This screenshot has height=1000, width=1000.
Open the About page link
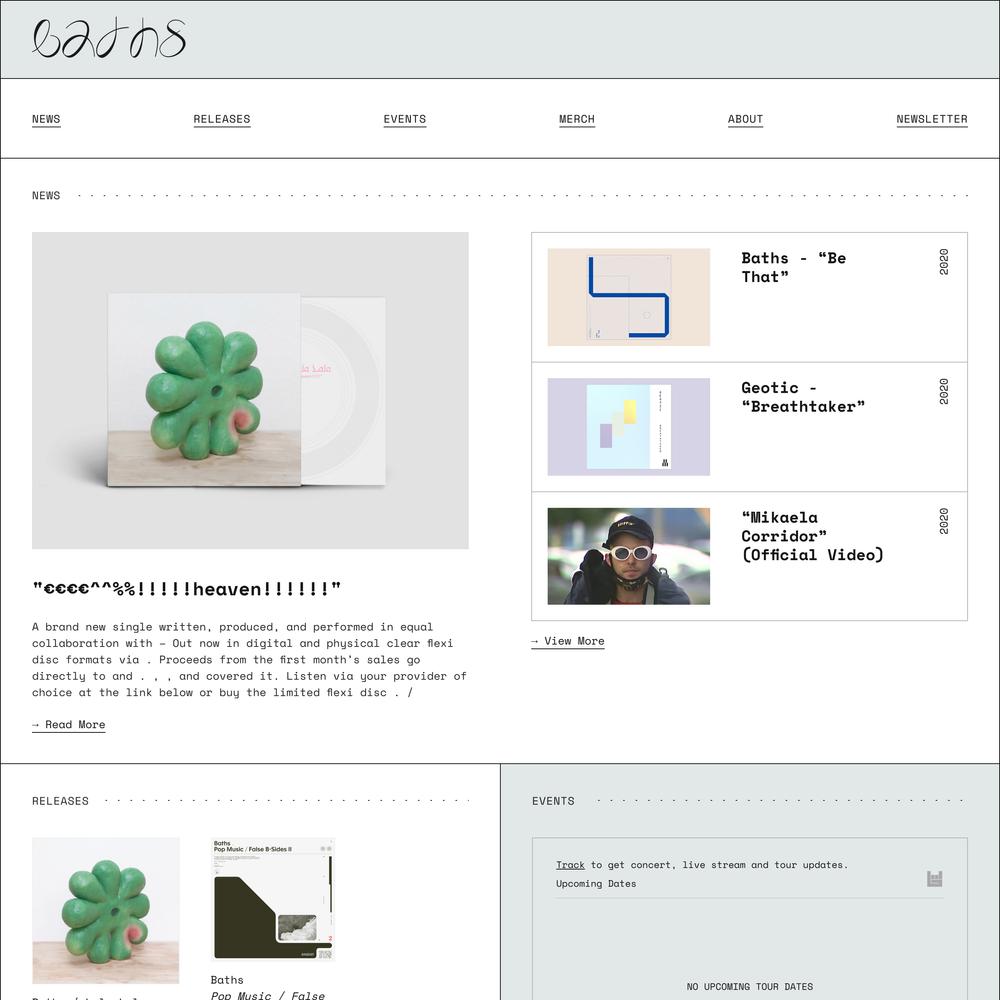click(x=745, y=119)
